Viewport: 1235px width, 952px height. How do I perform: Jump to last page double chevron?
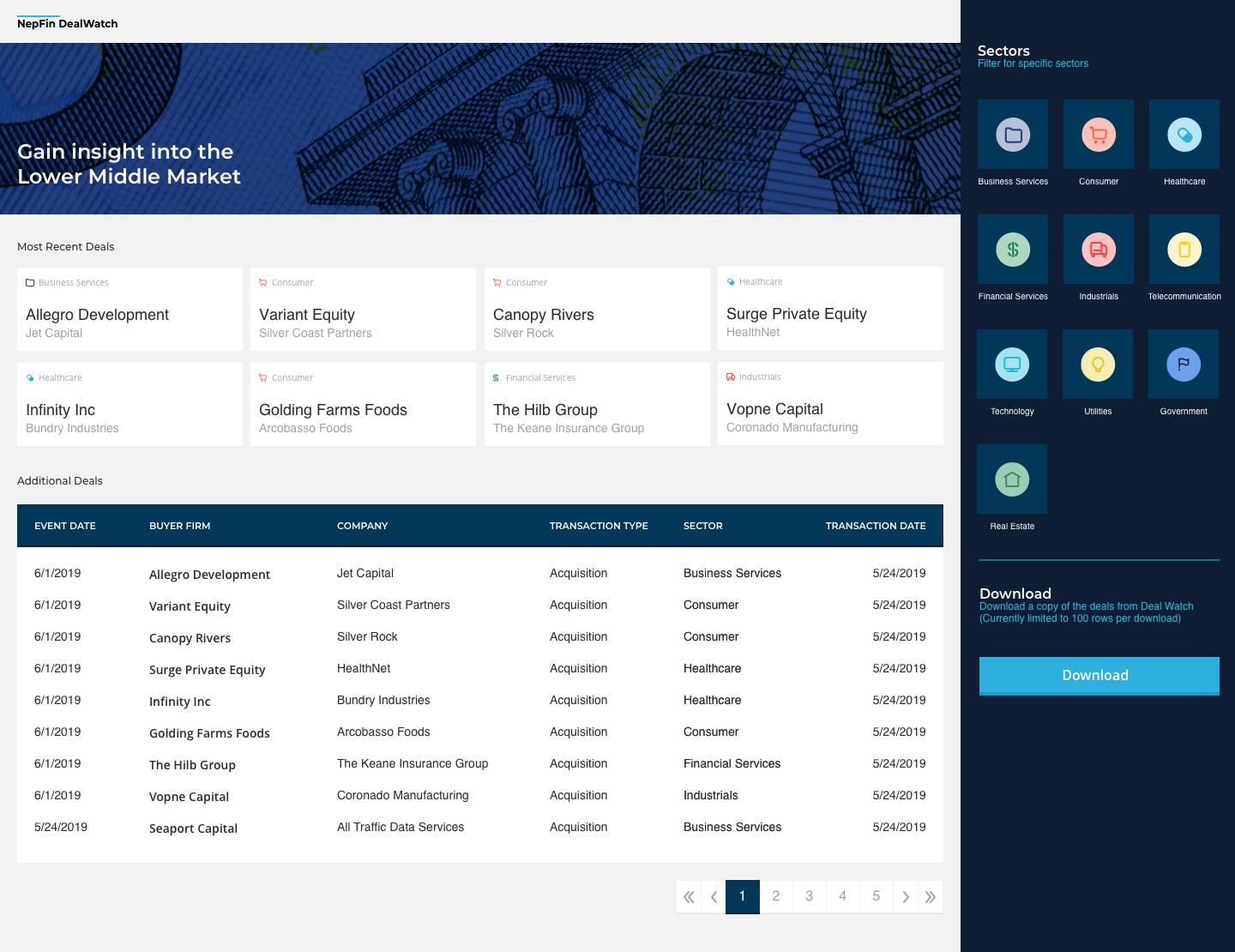pos(931,897)
